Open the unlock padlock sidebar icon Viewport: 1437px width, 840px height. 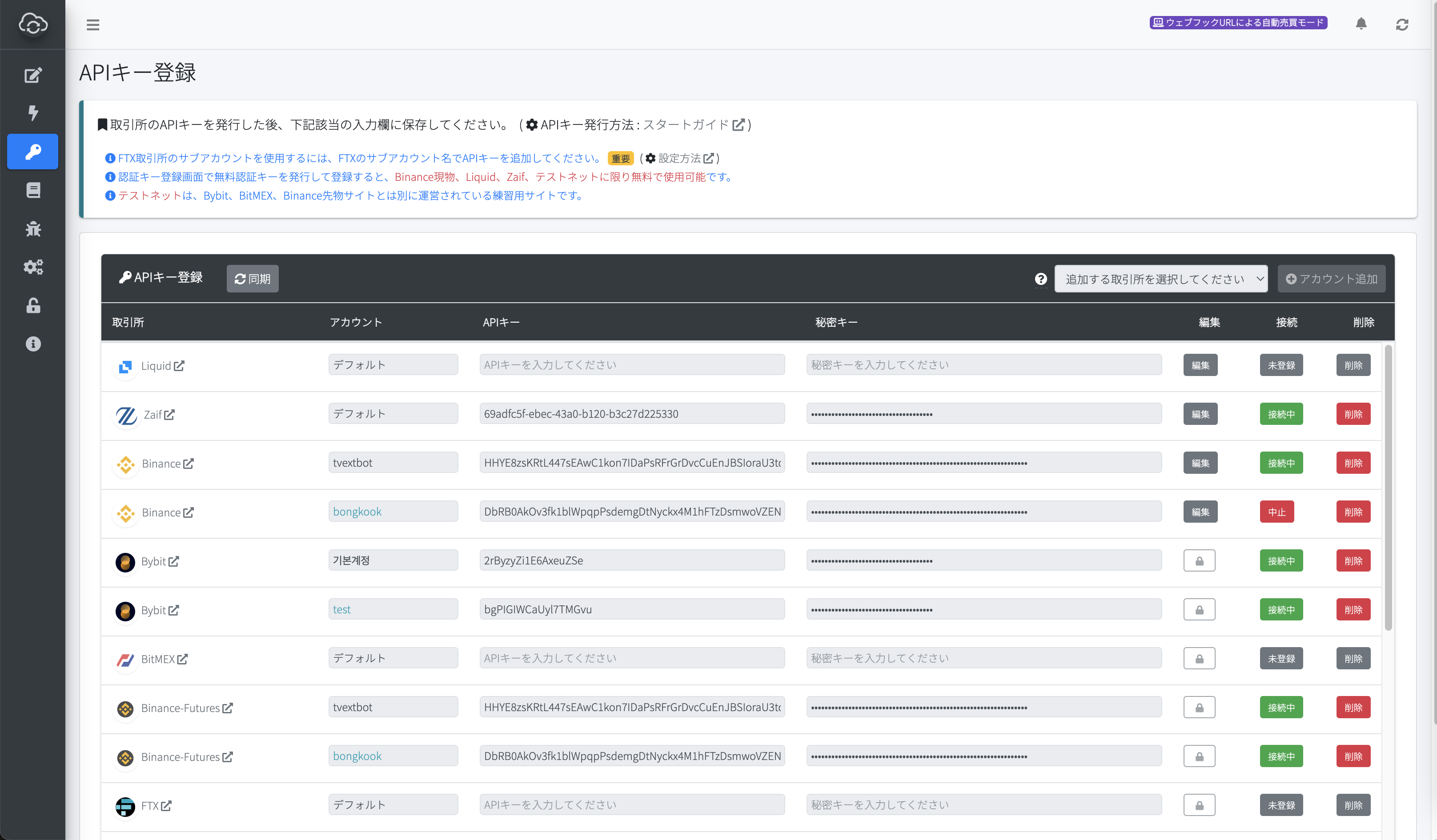click(33, 305)
